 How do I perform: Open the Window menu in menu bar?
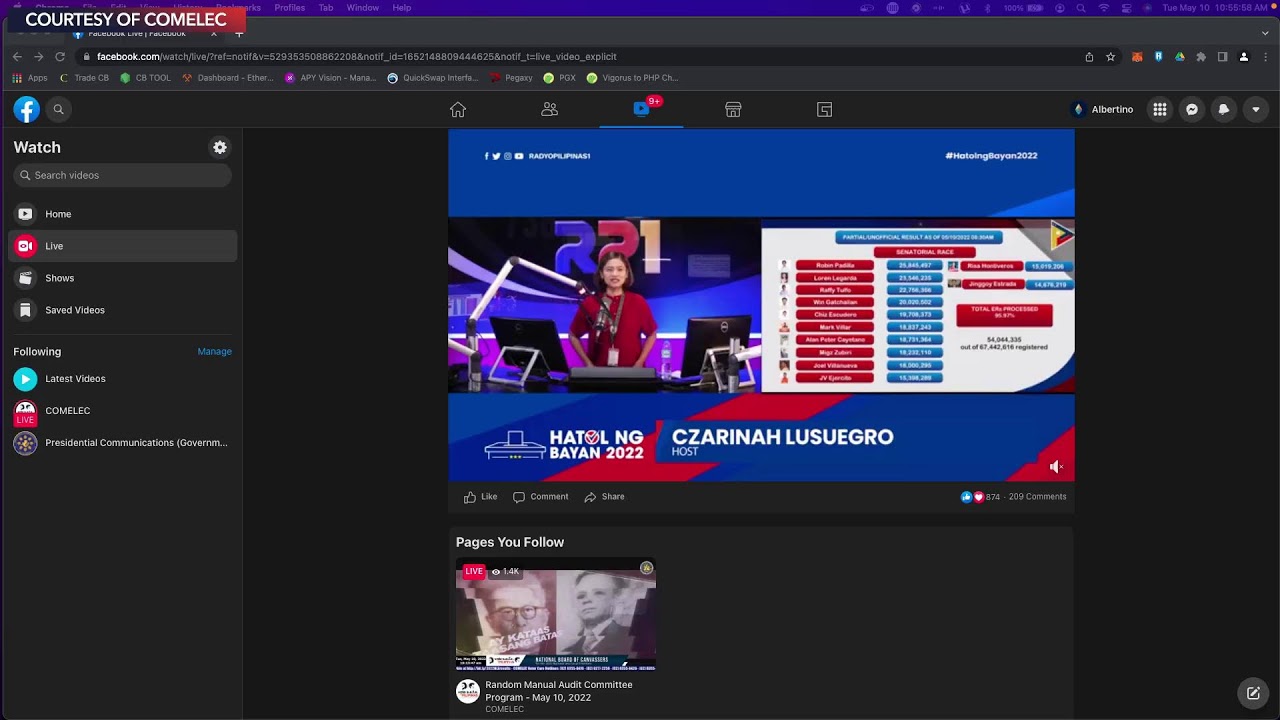pyautogui.click(x=363, y=8)
